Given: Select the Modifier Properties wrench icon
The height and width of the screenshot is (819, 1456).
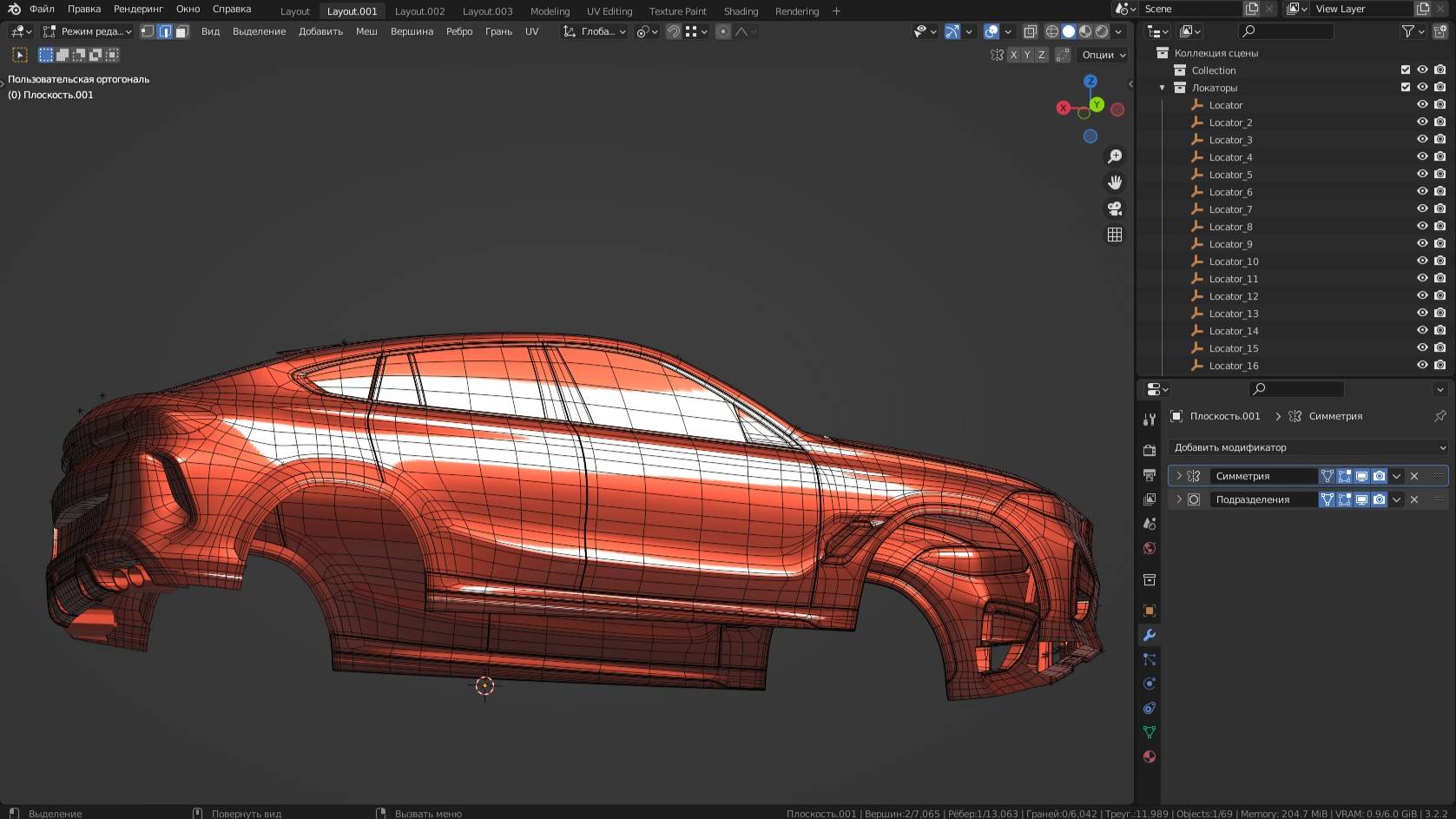Looking at the screenshot, I should 1149,635.
